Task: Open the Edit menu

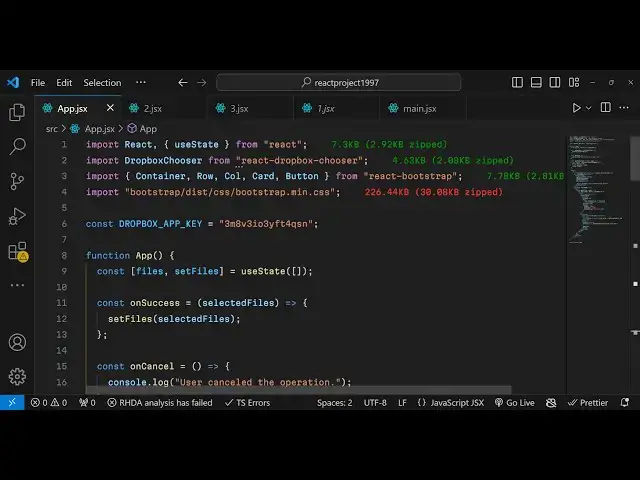Action: [x=64, y=82]
